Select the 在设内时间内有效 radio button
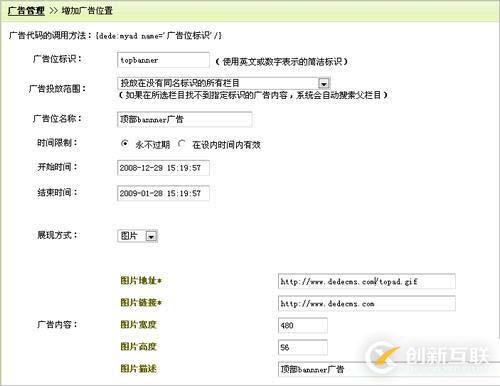 181,144
